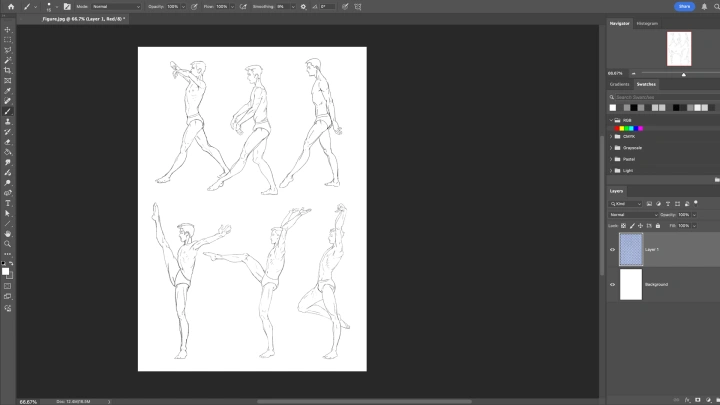The width and height of the screenshot is (720, 405).
Task: Select the Figure.jpg document tab
Action: (x=83, y=19)
